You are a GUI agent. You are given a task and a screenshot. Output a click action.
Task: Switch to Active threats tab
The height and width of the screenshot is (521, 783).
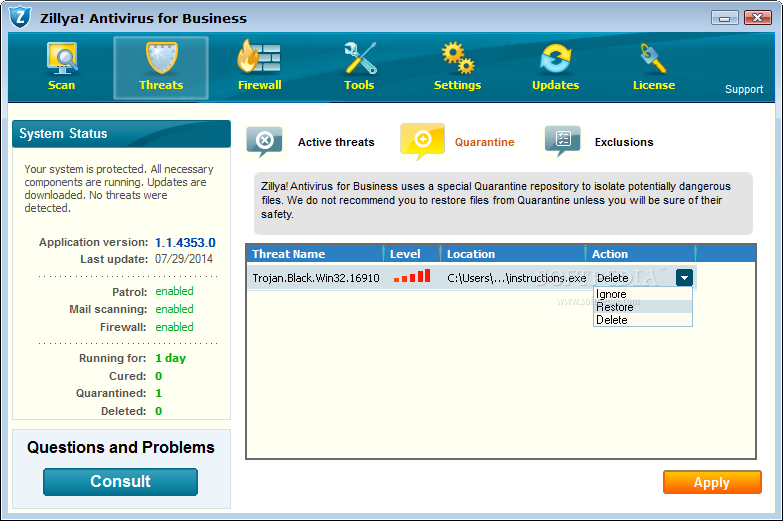[x=336, y=142]
